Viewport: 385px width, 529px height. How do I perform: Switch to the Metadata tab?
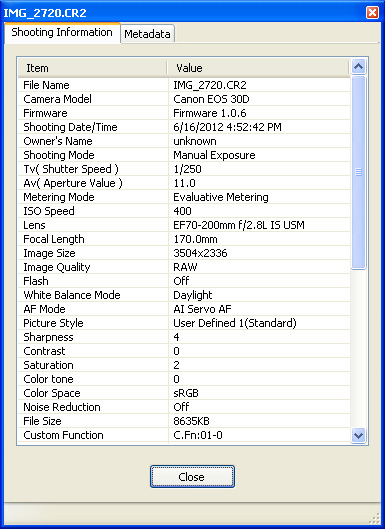tap(147, 34)
